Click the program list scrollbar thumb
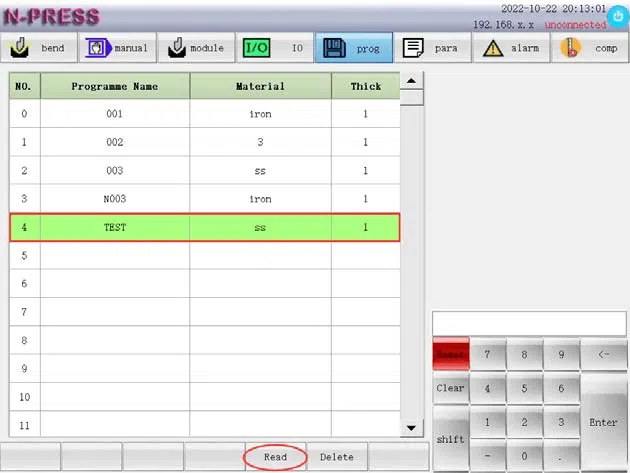630x473 pixels. click(x=411, y=97)
